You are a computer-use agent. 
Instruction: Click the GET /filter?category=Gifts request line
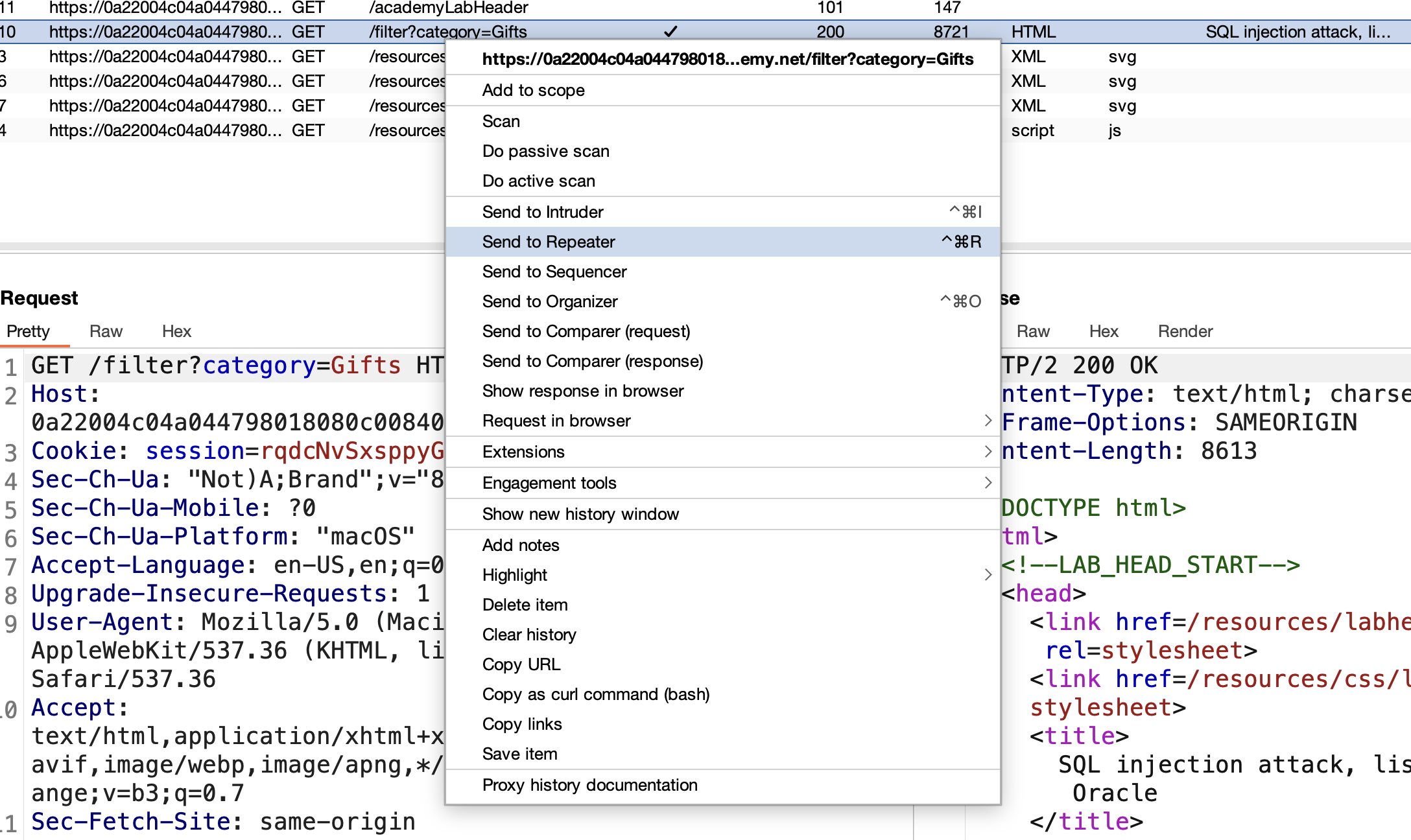point(237,366)
